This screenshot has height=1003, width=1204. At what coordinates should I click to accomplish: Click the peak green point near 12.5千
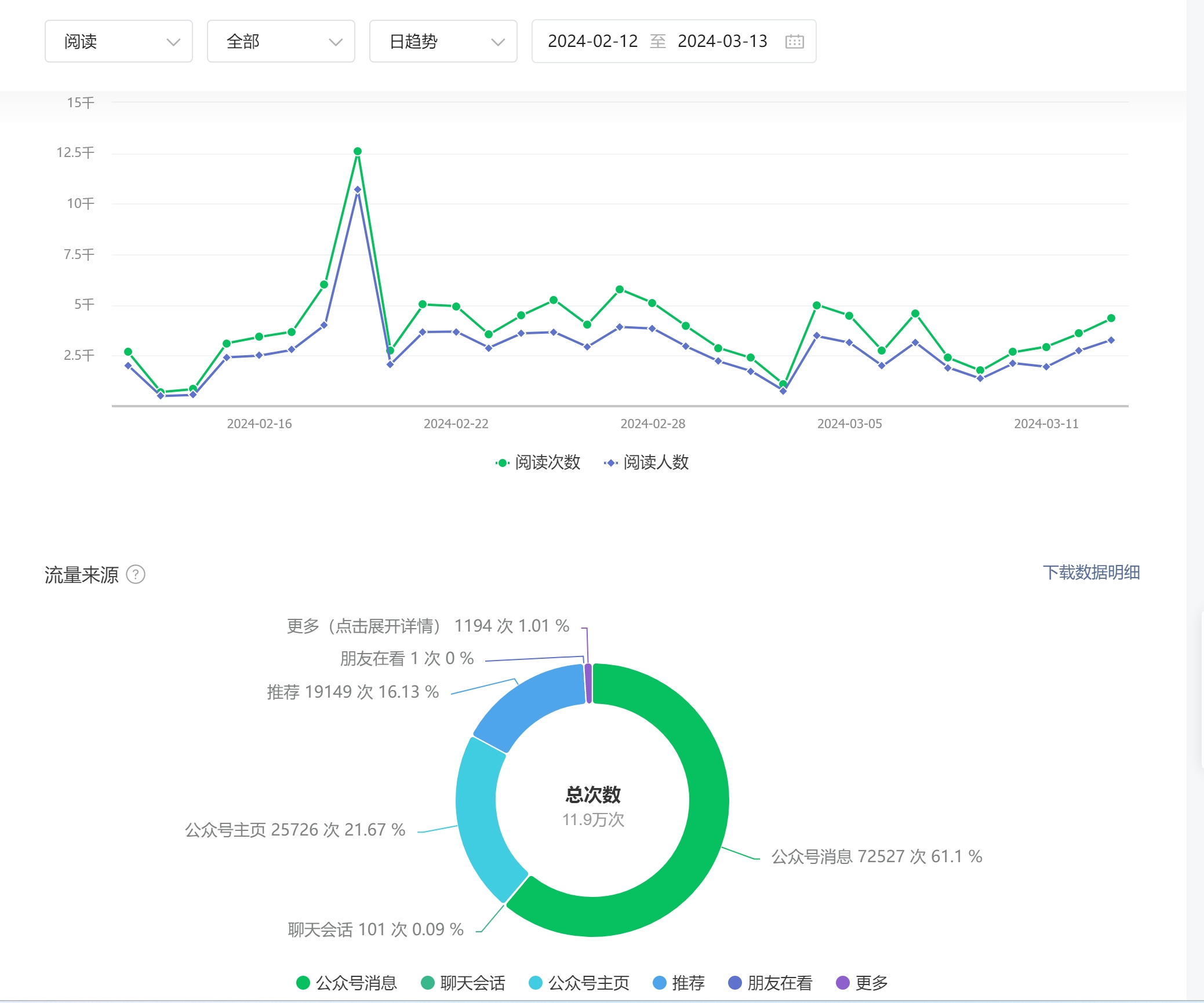358,151
